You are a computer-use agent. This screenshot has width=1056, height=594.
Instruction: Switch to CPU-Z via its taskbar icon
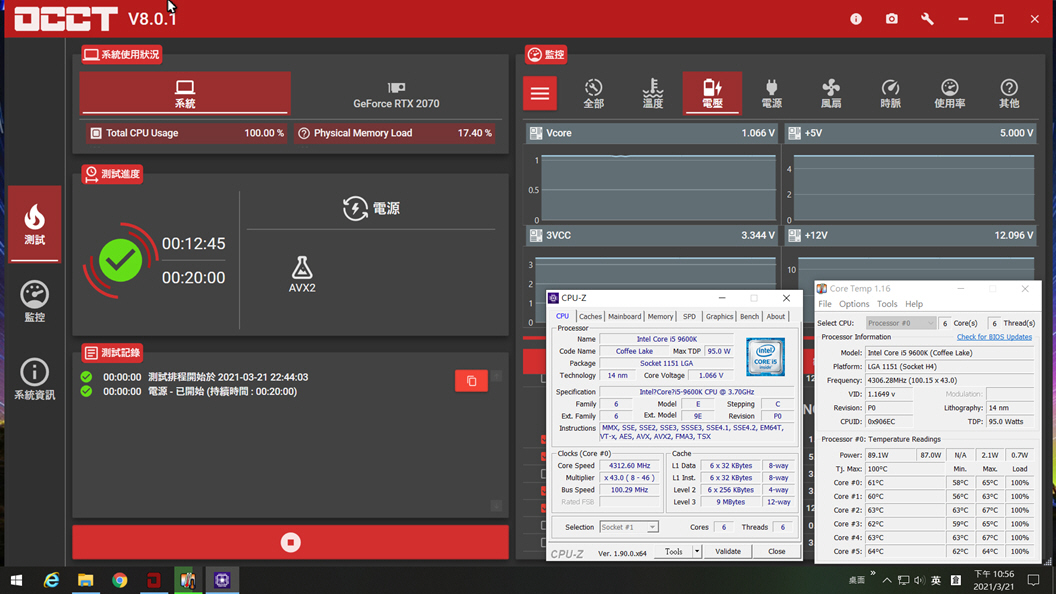pos(222,580)
